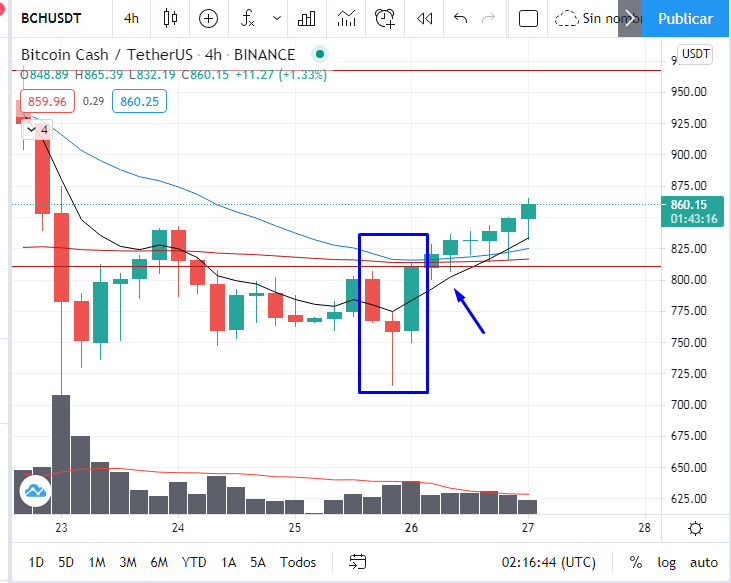Open the bar chart financials icon

point(306,18)
